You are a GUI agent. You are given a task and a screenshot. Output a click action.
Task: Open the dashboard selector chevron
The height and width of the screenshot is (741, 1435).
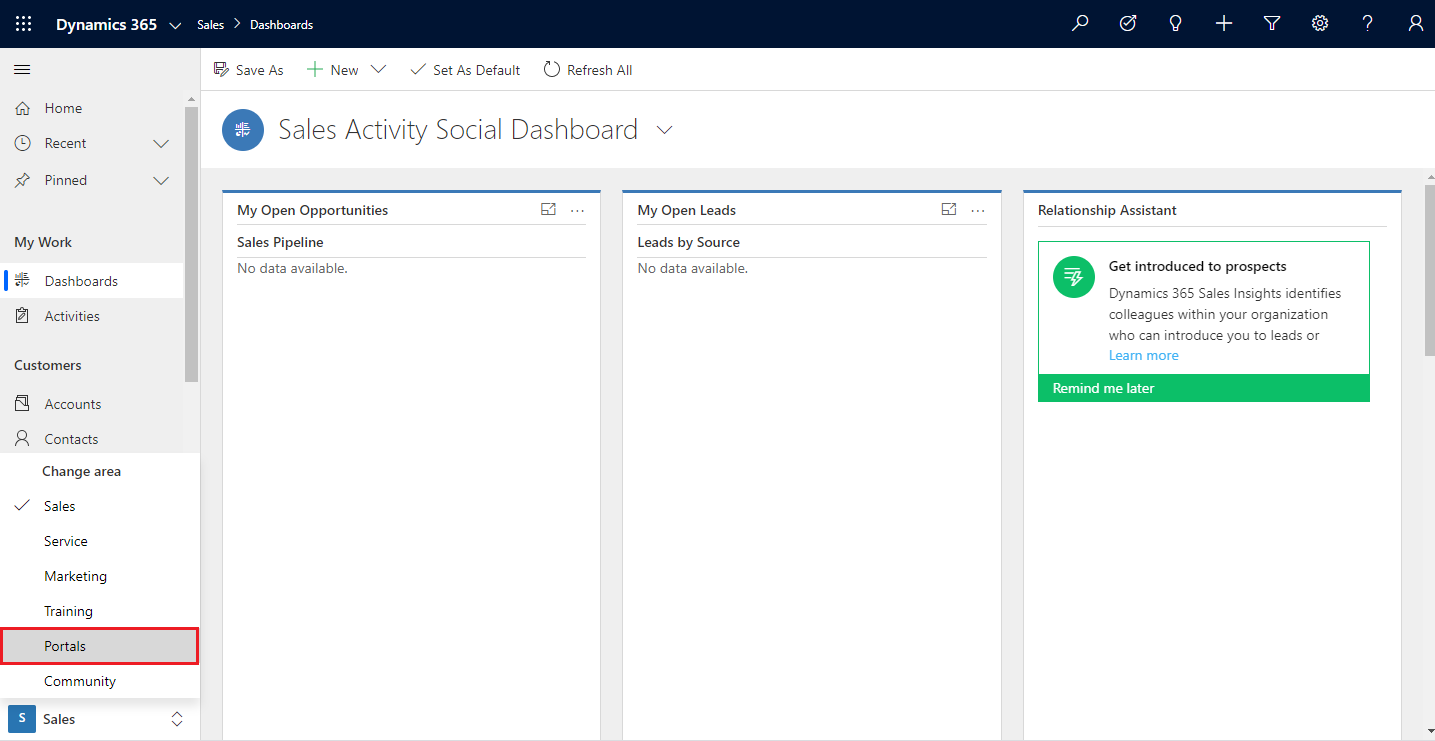[664, 130]
